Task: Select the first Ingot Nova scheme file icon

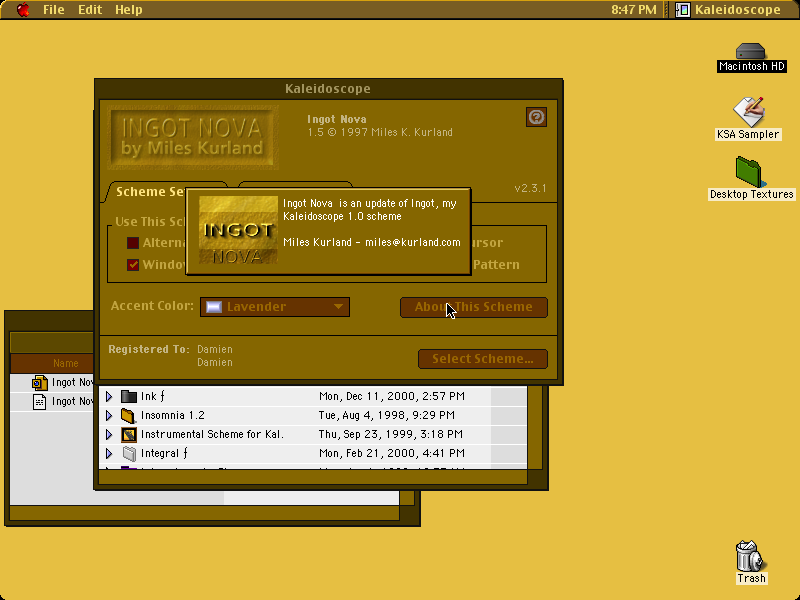Action: point(40,383)
